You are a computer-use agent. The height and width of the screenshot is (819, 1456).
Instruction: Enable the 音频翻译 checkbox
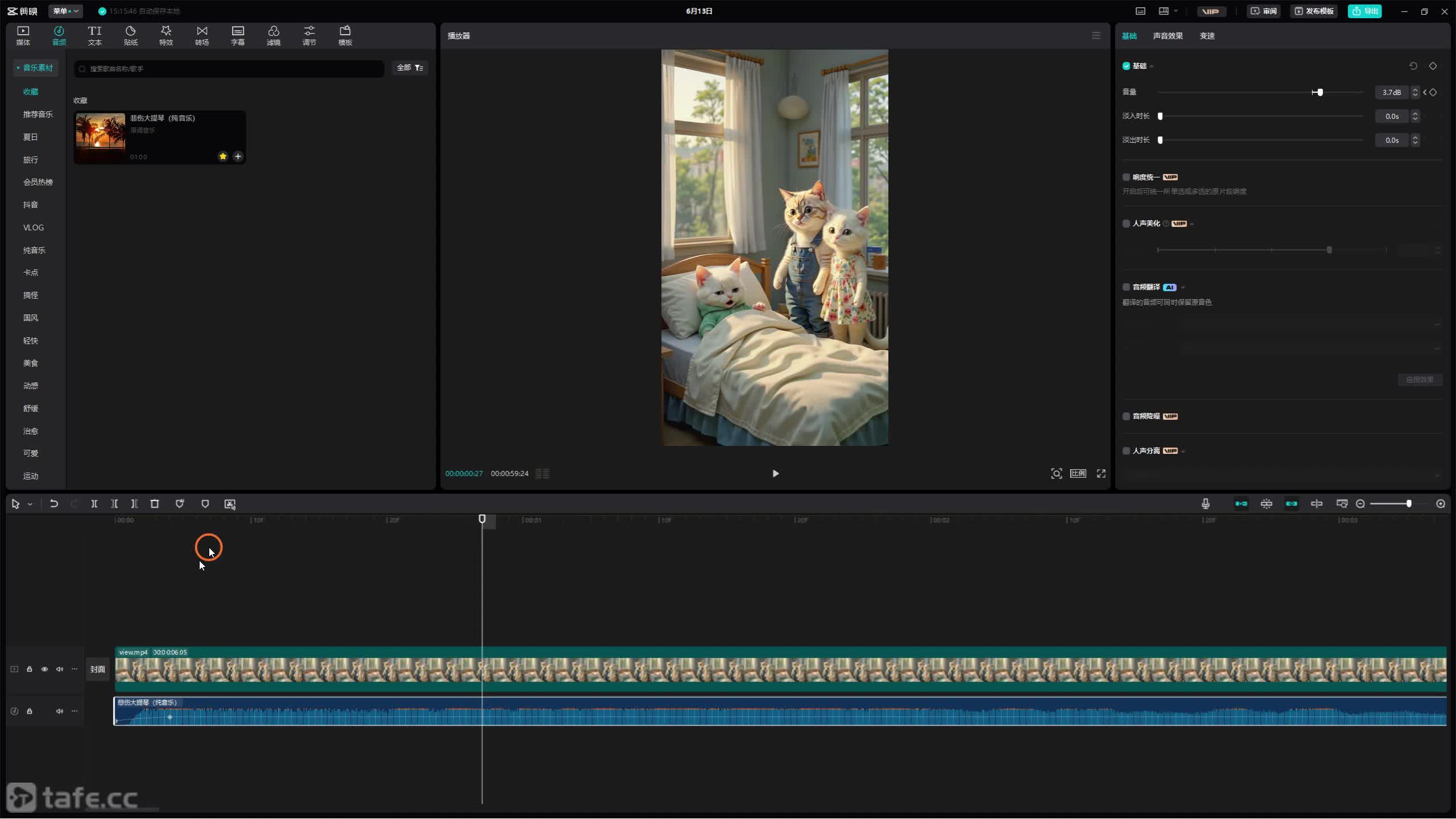tap(1126, 287)
